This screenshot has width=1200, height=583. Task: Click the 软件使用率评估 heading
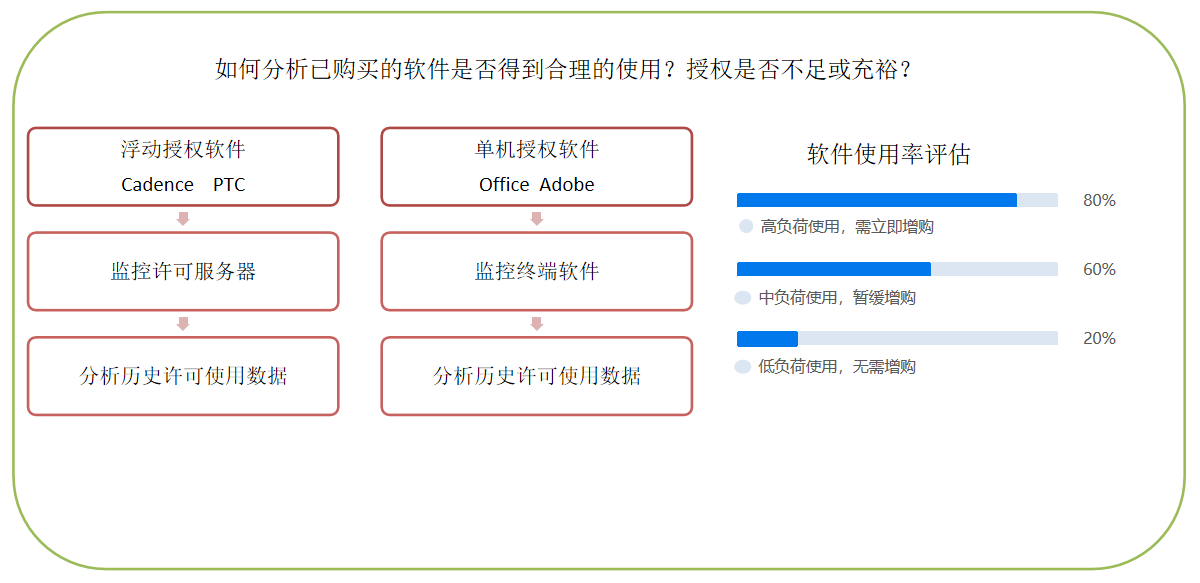[889, 155]
